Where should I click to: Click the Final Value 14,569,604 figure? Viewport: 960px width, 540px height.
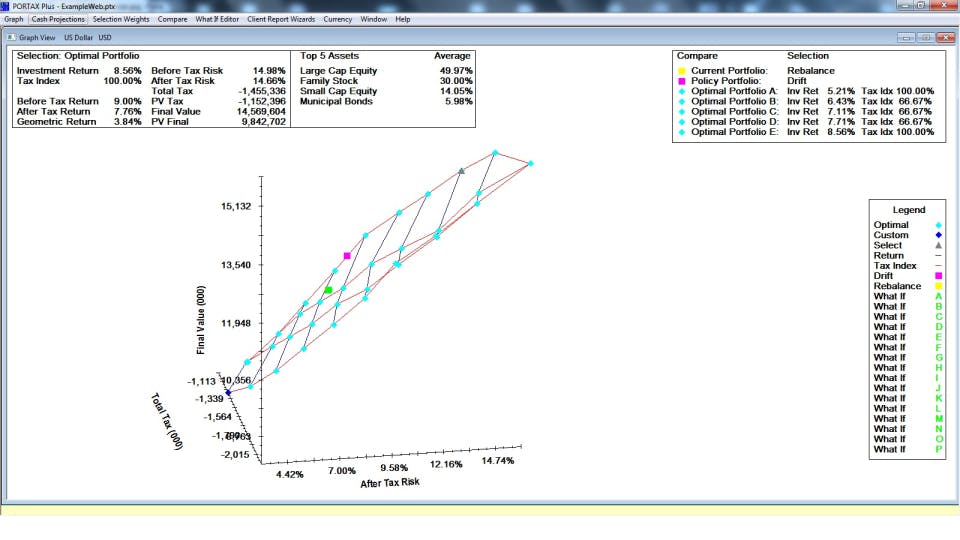pyautogui.click(x=261, y=111)
